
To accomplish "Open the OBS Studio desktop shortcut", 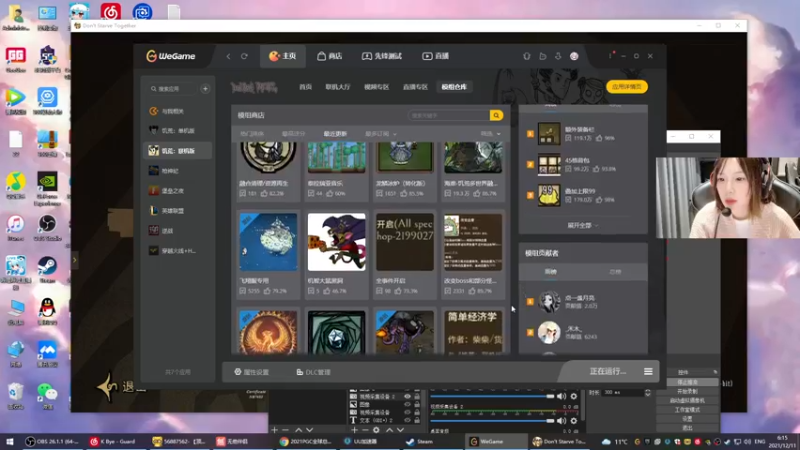I will tap(47, 228).
